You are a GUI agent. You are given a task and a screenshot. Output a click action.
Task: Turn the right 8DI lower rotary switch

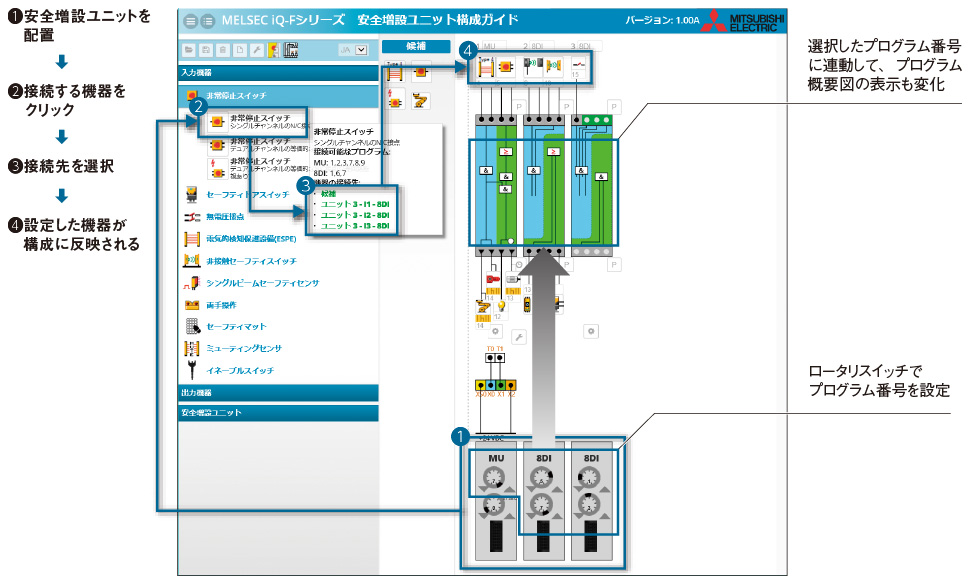point(592,503)
